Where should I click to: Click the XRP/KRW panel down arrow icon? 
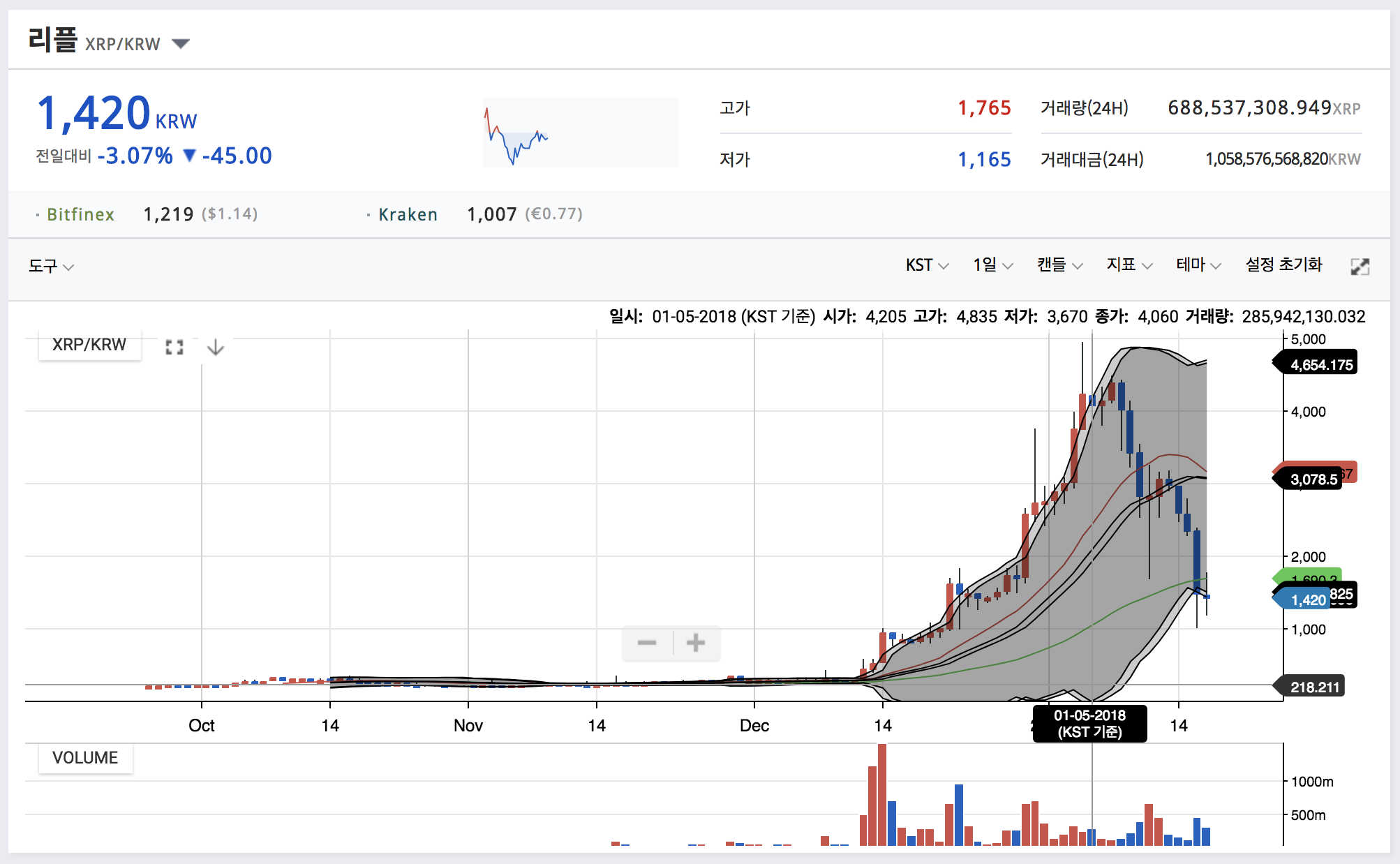coord(216,347)
